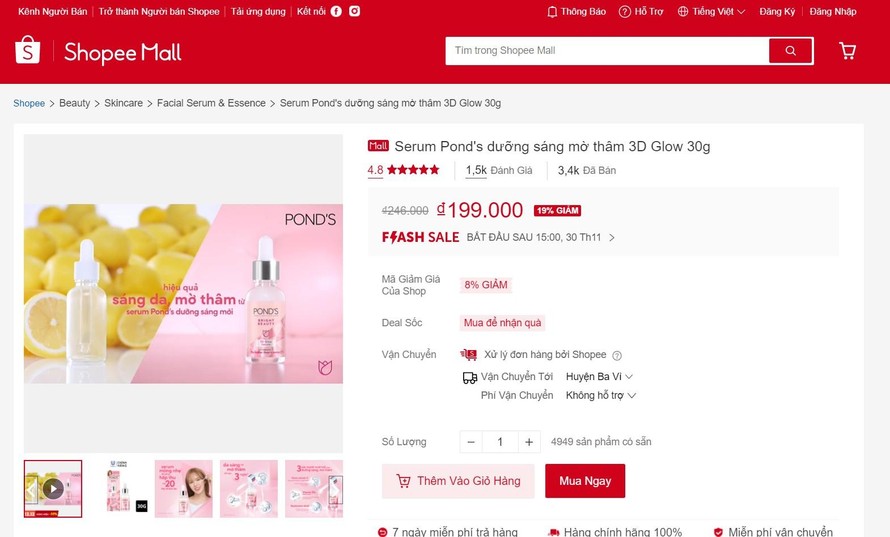Select the model photo thumbnail

pyautogui.click(x=183, y=488)
